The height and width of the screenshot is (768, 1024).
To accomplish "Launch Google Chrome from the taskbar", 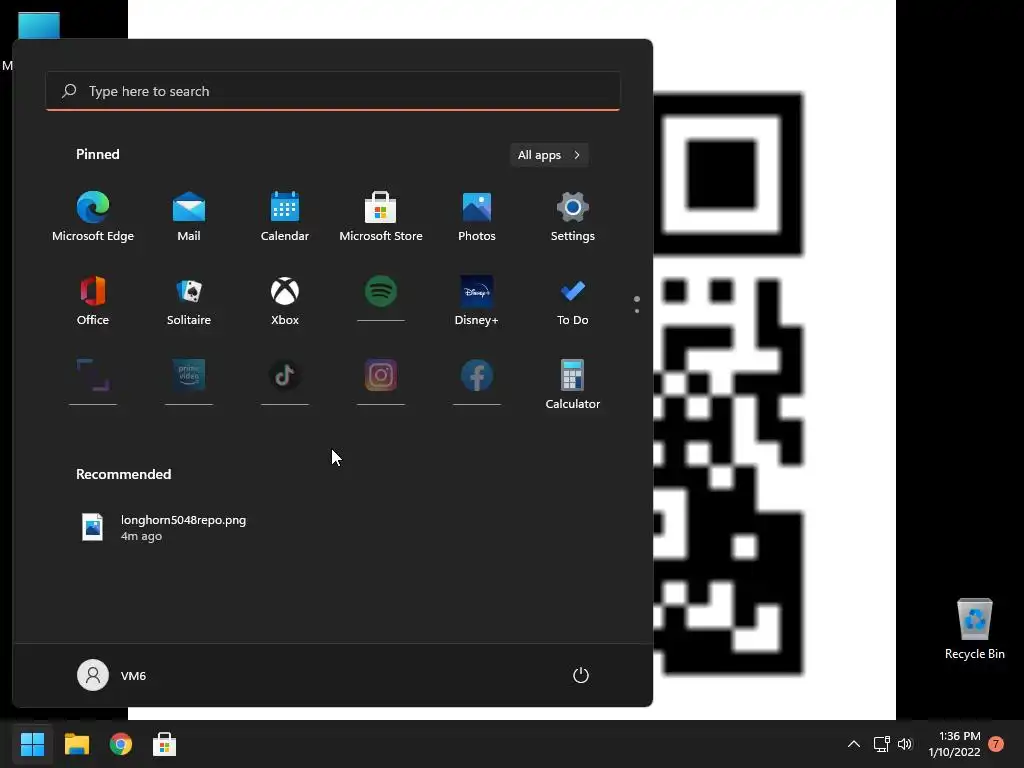I will click(121, 744).
